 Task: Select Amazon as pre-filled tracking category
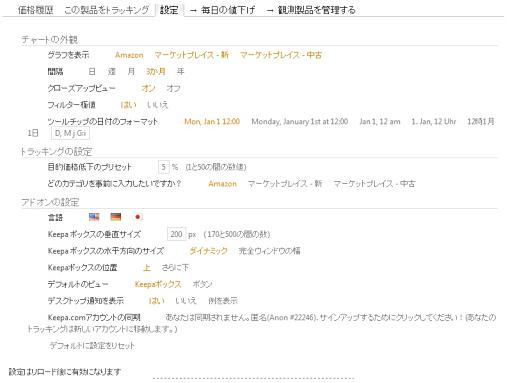222,184
